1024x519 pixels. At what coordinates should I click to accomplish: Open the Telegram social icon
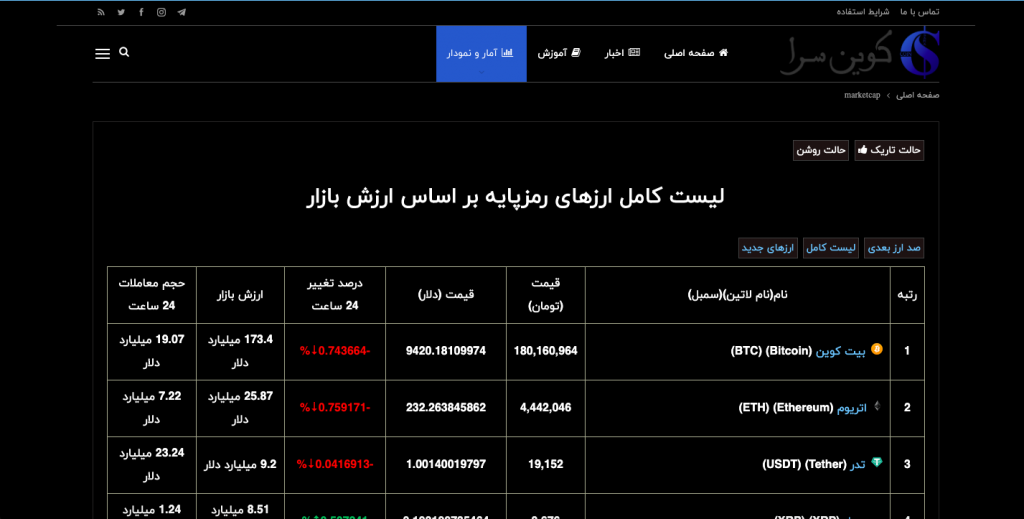182,12
